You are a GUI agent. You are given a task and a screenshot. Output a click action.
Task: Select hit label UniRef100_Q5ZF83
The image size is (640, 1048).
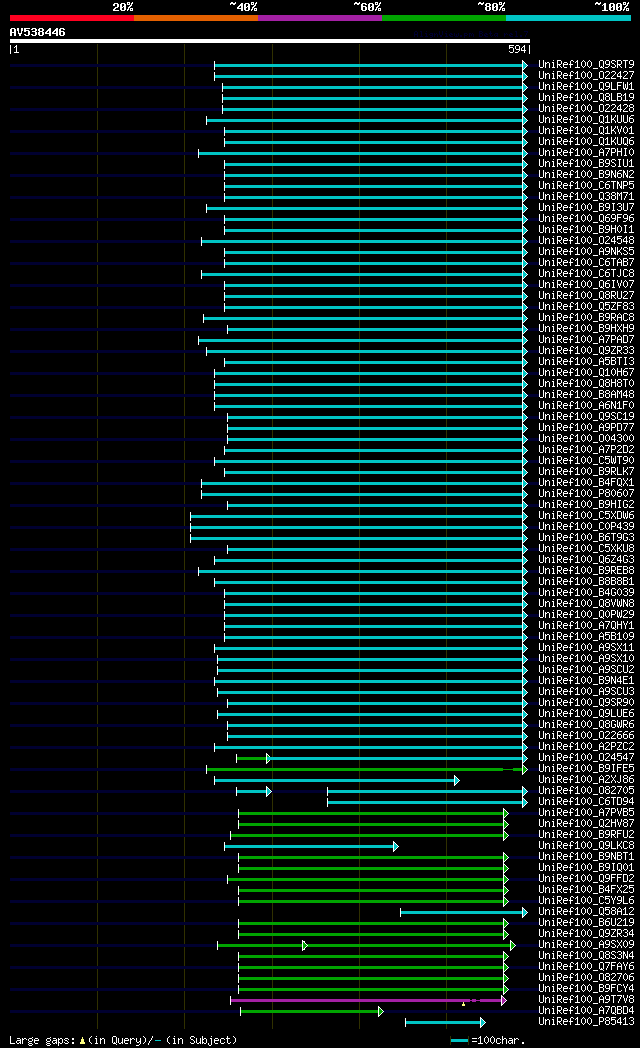(587, 307)
